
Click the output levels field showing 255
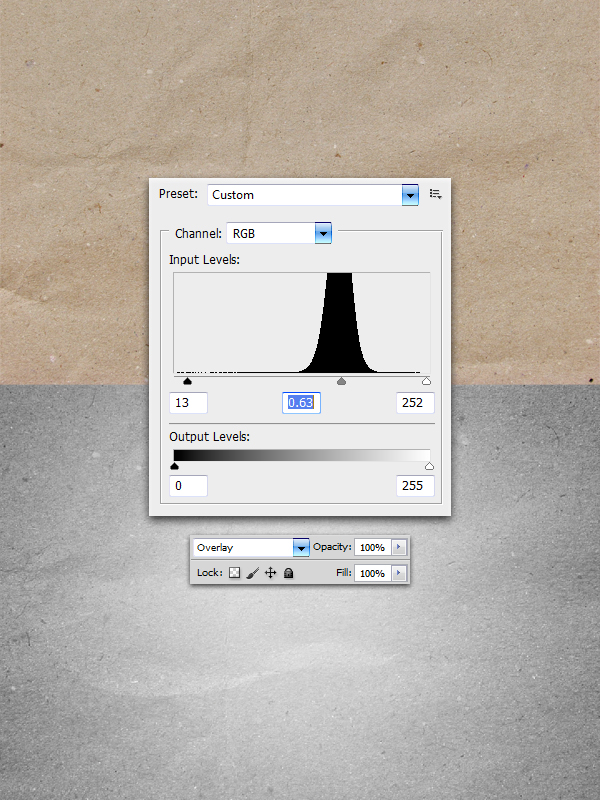click(x=415, y=485)
